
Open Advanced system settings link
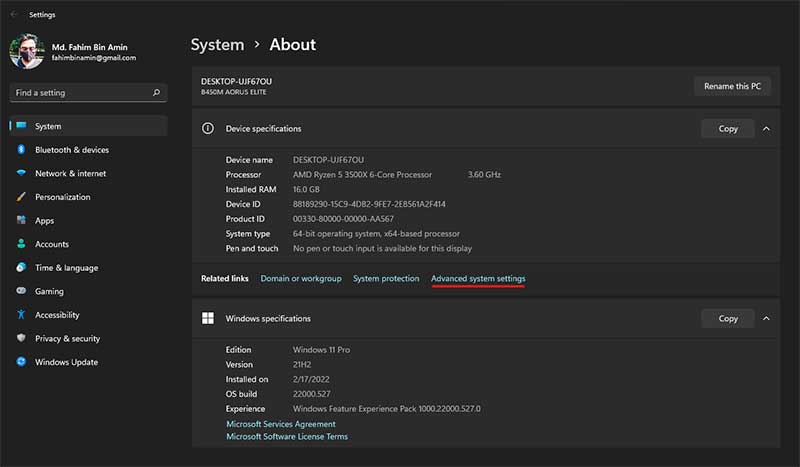pyautogui.click(x=478, y=278)
